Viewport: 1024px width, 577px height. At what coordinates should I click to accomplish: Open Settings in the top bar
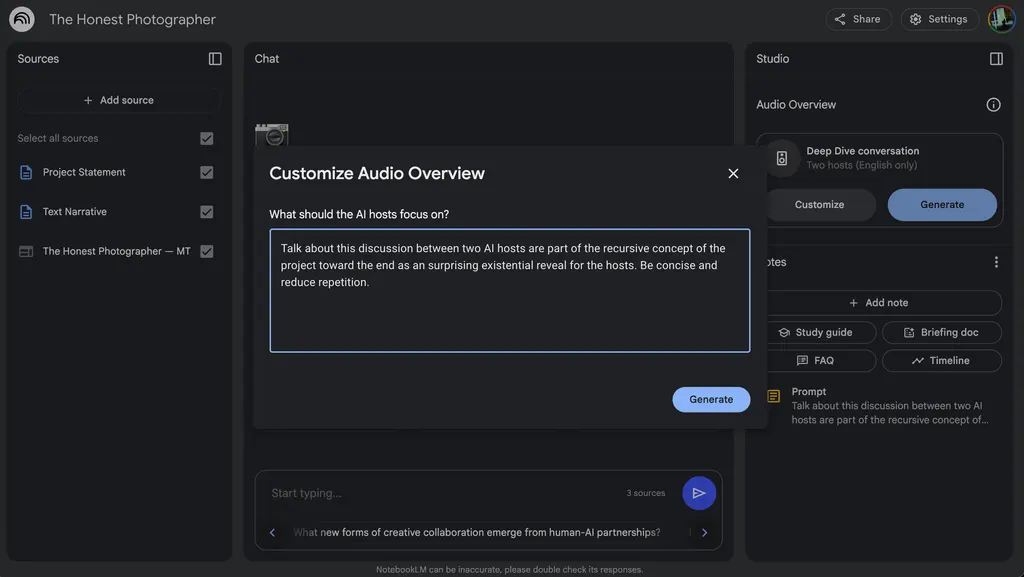[939, 20]
